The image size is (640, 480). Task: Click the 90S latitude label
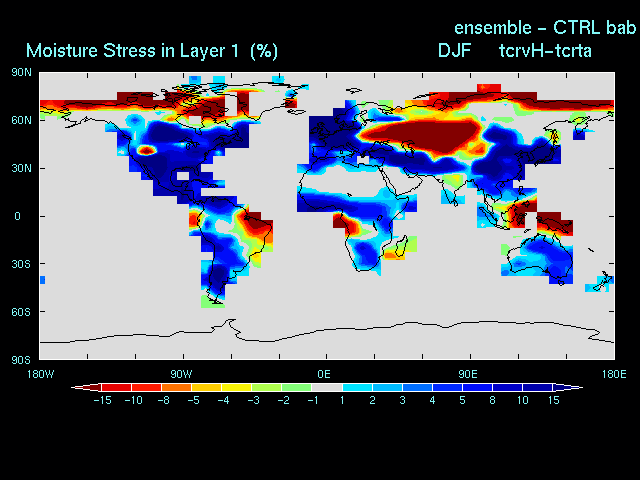click(x=21, y=360)
